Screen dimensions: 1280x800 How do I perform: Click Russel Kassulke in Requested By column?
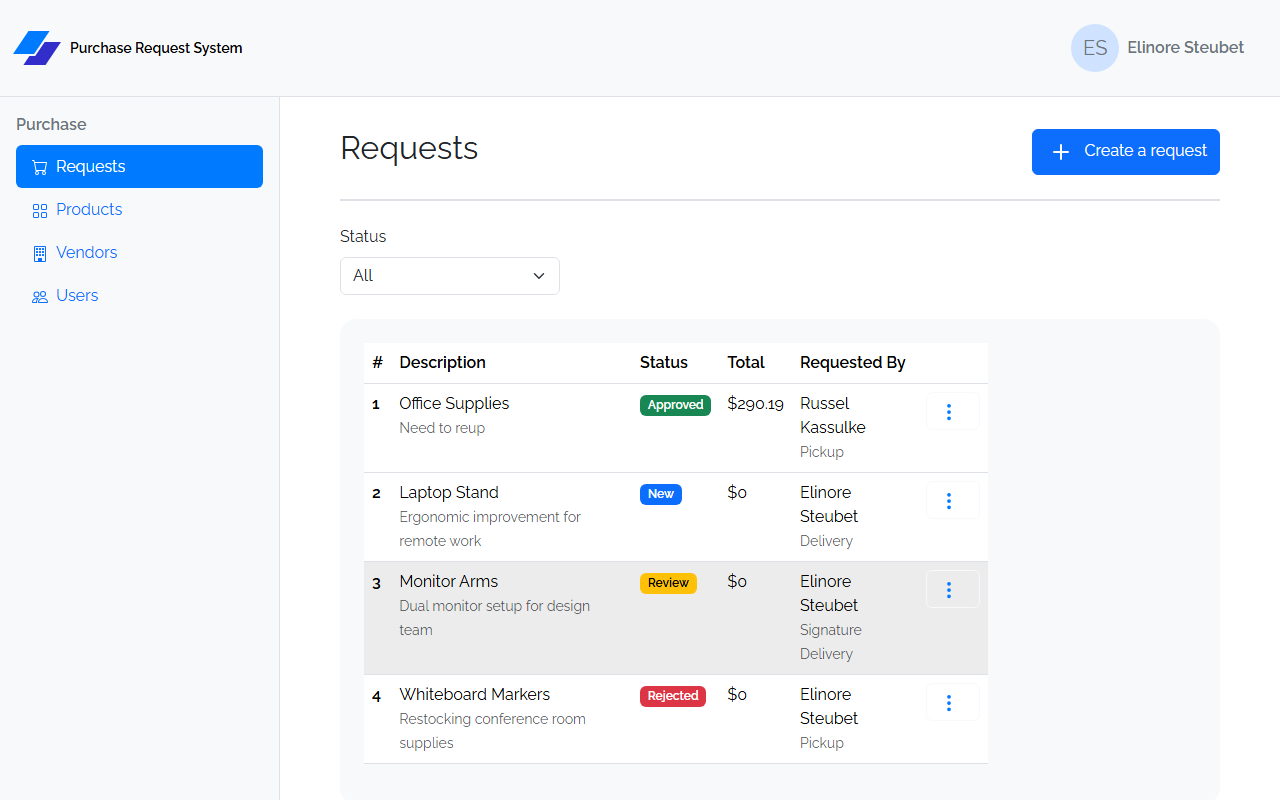[x=833, y=415]
